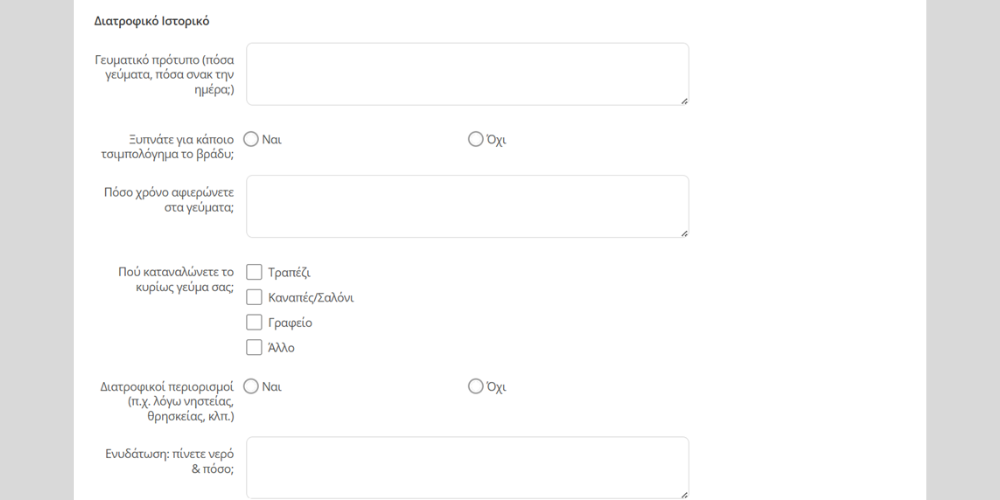Choose Ναι for Διατροφικοί περιορισμοί
The image size is (1000, 500).
252,386
